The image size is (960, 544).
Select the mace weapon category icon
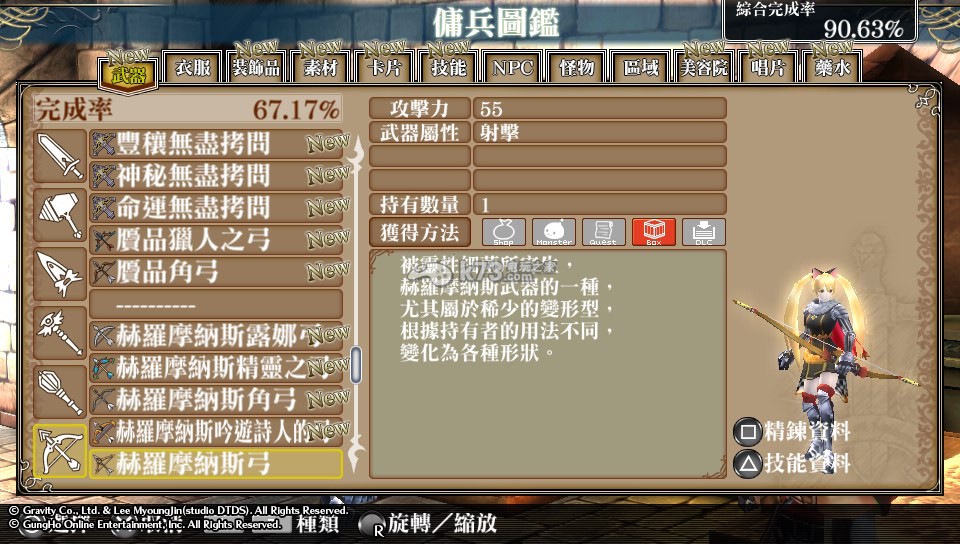[60, 392]
